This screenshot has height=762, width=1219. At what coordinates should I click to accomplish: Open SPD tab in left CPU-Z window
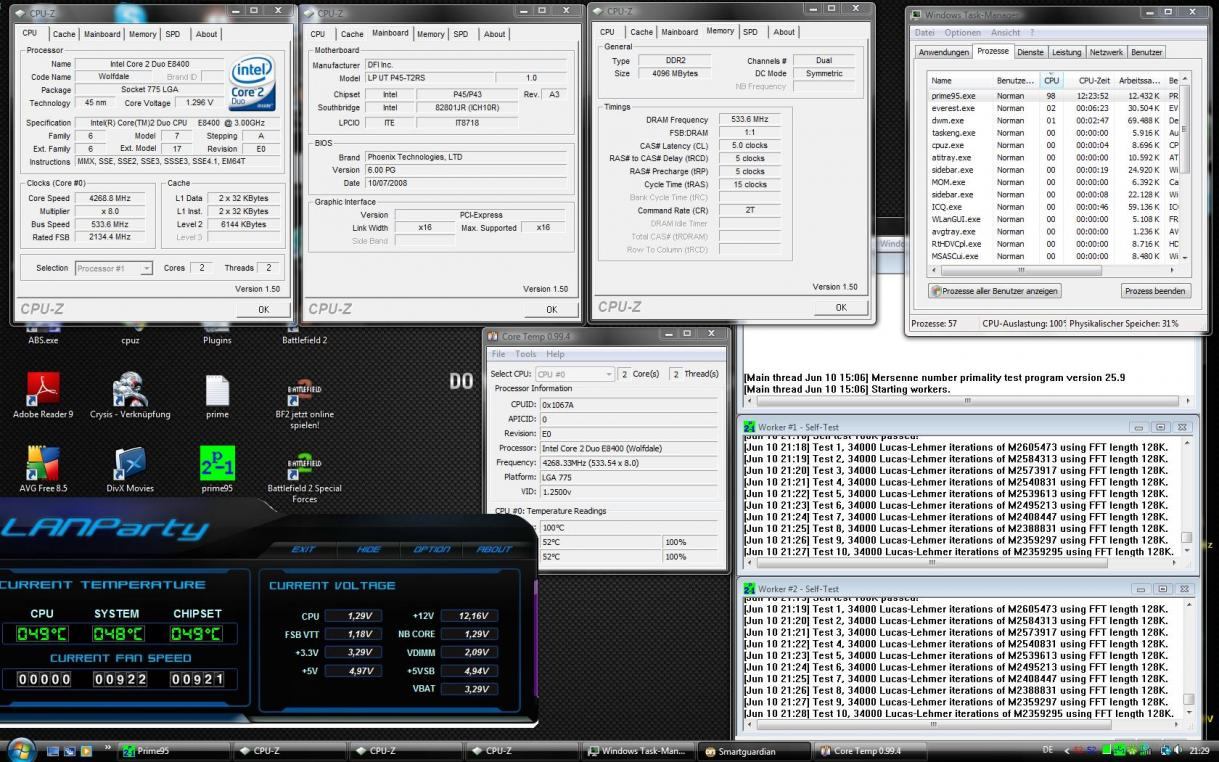click(x=173, y=34)
